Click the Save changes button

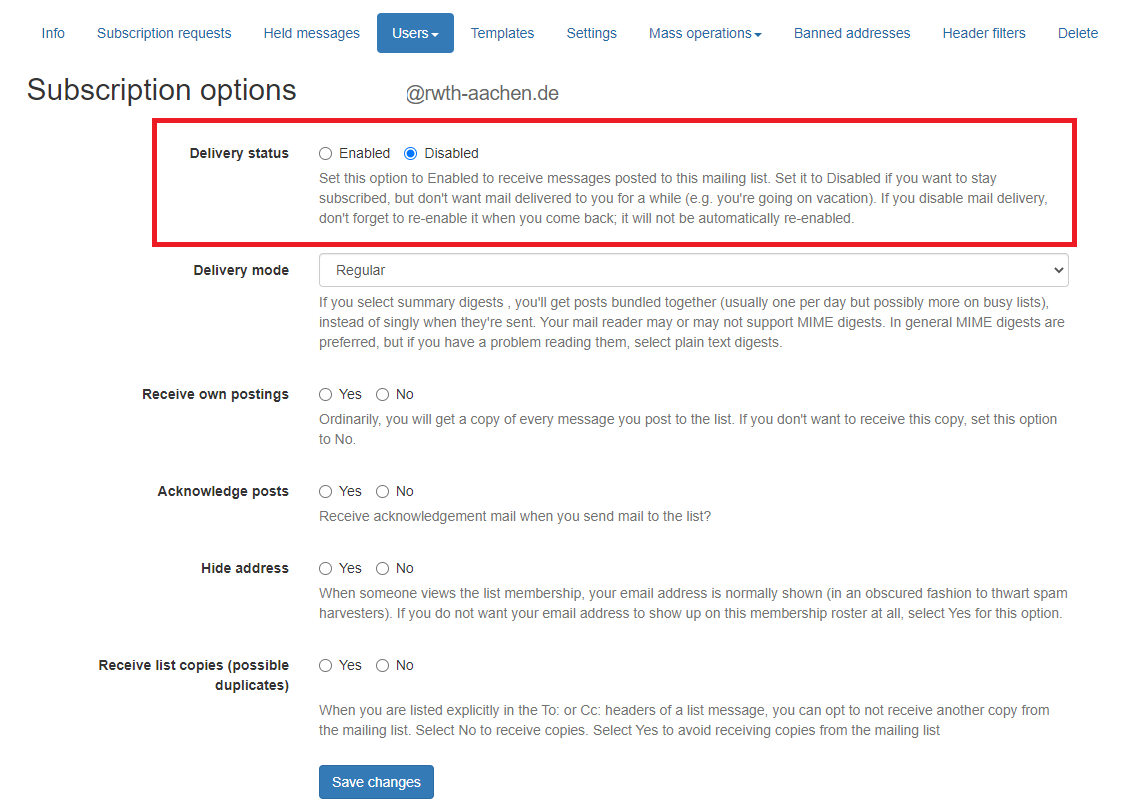[376, 782]
